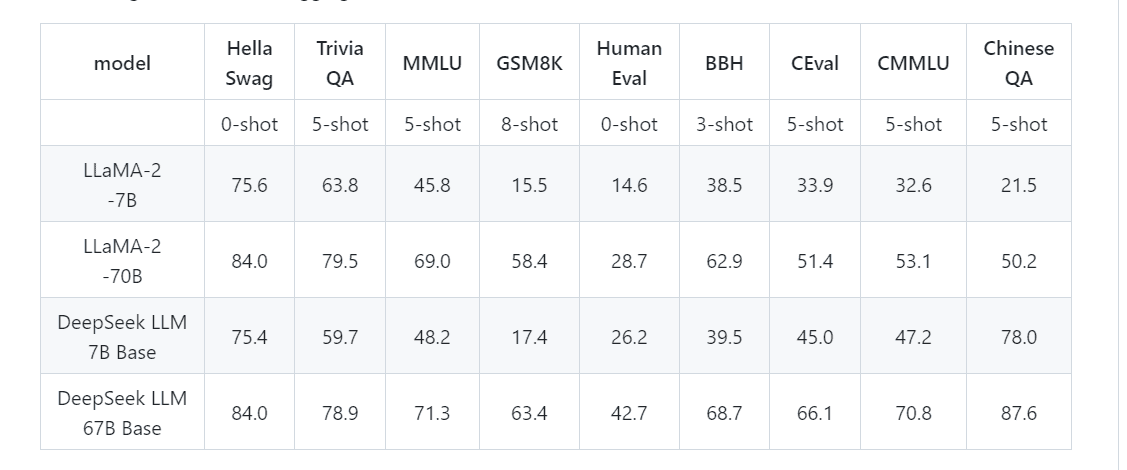
Task: Click the DeepSeek LLM 7B Base label
Action: [x=122, y=337]
